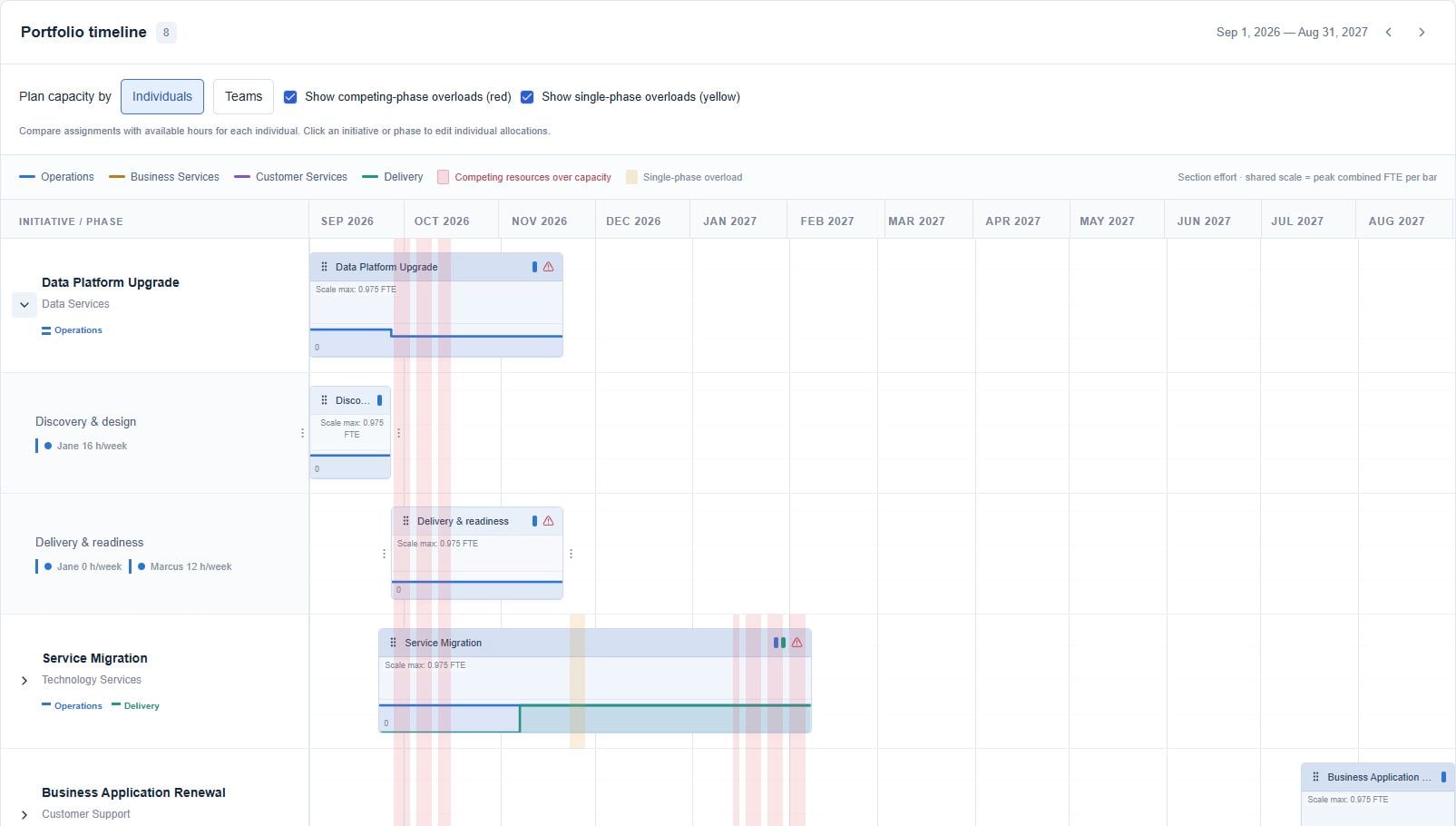The height and width of the screenshot is (826, 1456).
Task: Click Delivery & readiness phase name in left column
Action: click(89, 542)
